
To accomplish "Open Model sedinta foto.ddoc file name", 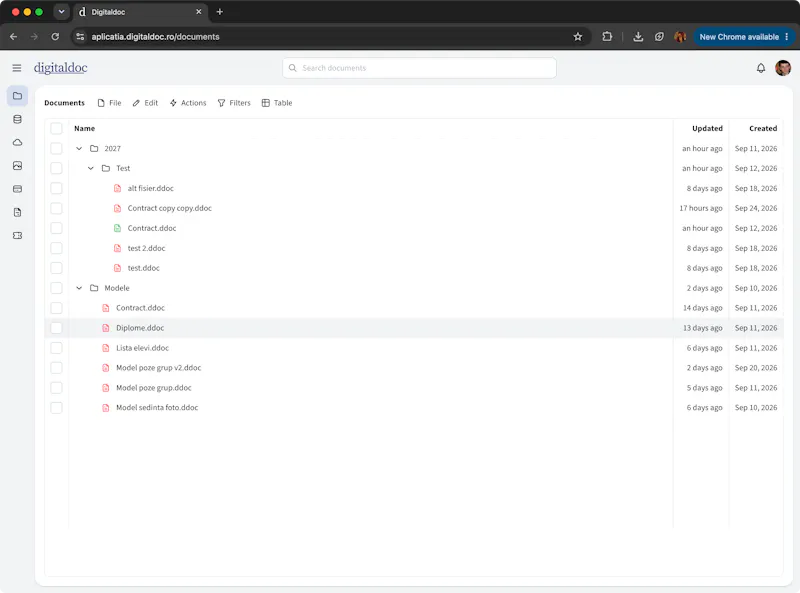I will [157, 408].
